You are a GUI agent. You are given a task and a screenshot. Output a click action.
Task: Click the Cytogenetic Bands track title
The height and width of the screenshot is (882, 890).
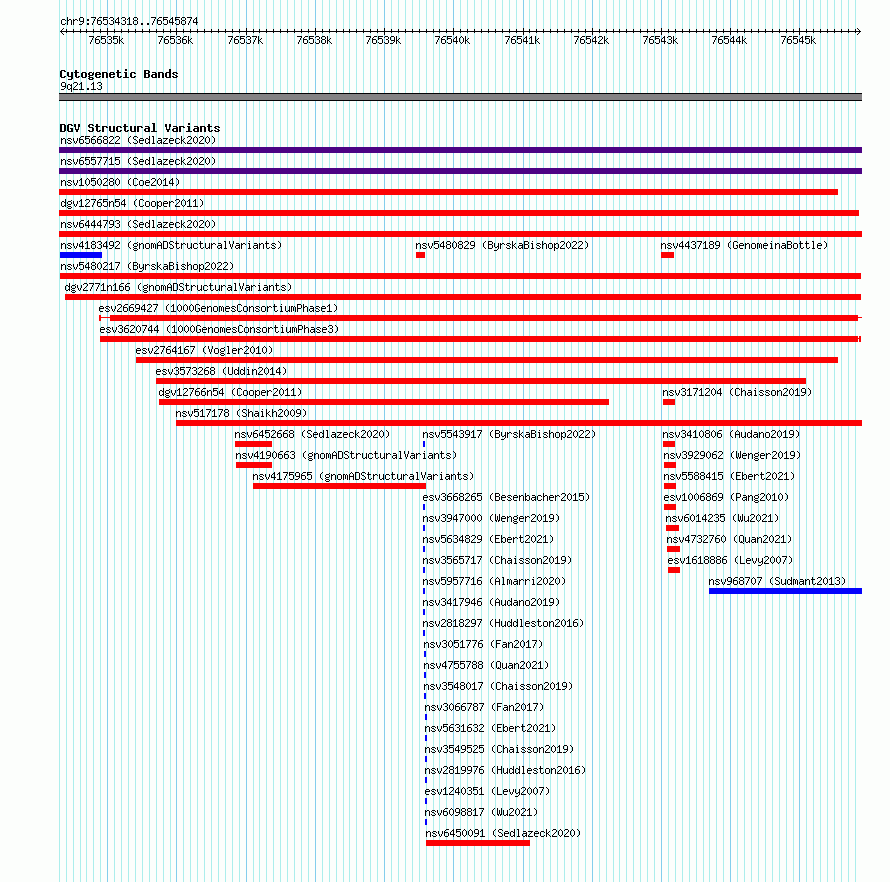pyautogui.click(x=119, y=74)
